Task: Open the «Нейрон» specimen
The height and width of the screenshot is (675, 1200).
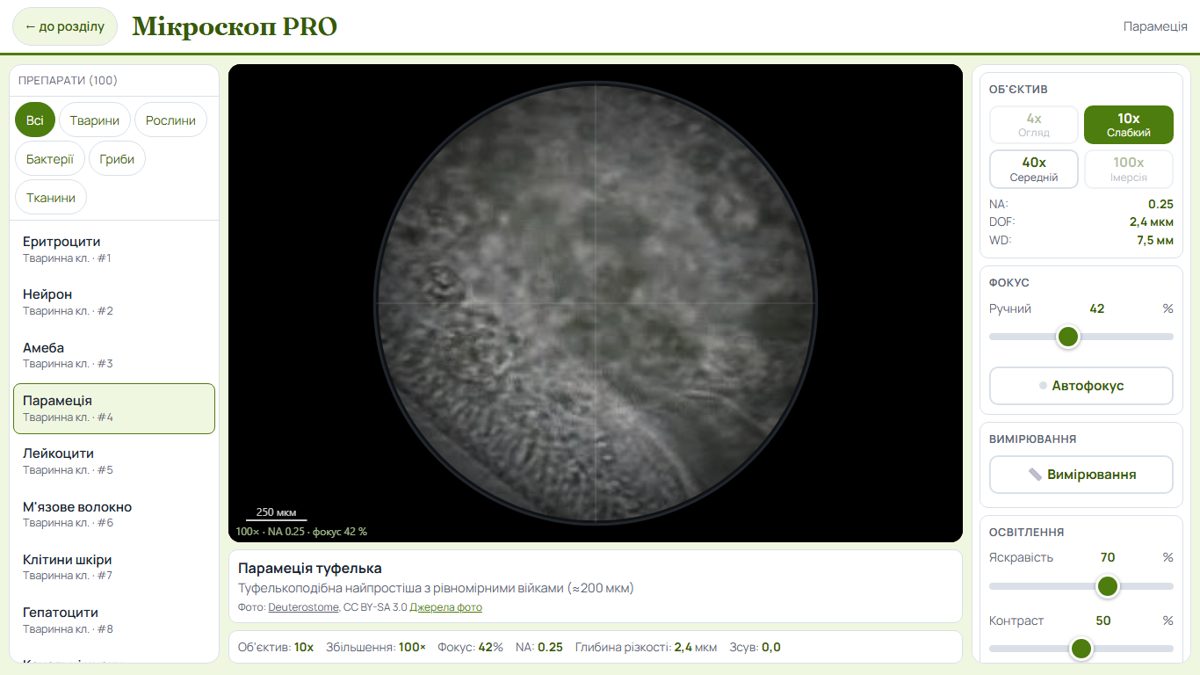Action: pos(114,302)
